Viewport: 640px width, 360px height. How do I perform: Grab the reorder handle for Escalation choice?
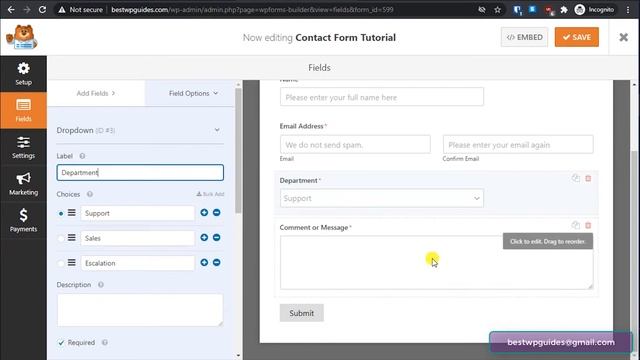(72, 262)
